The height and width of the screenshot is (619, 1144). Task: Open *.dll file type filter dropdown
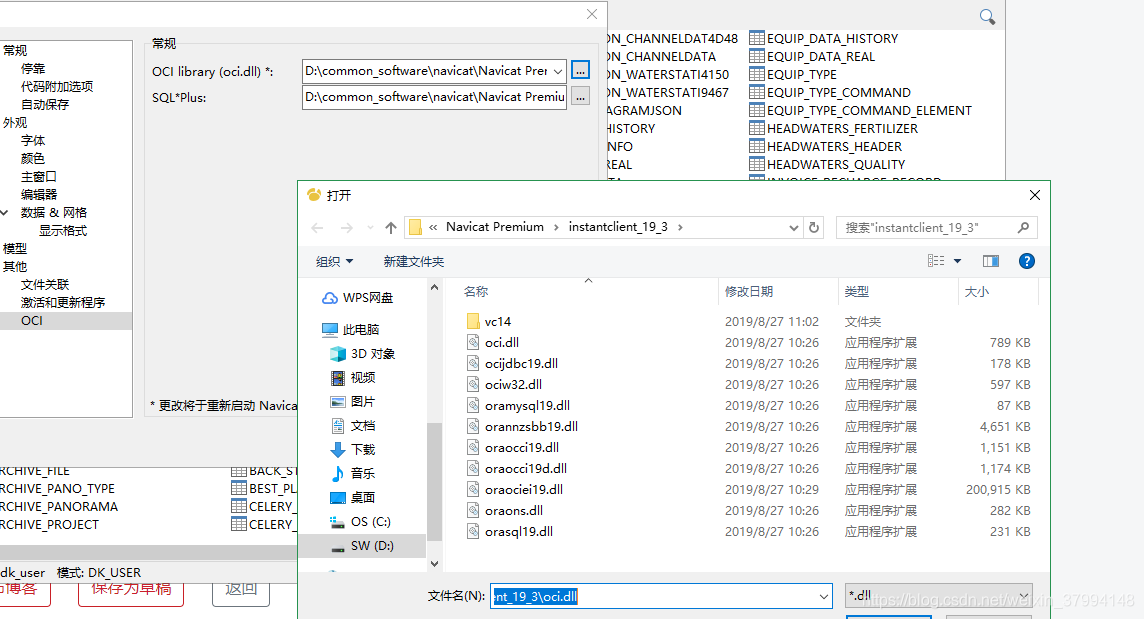[x=938, y=596]
